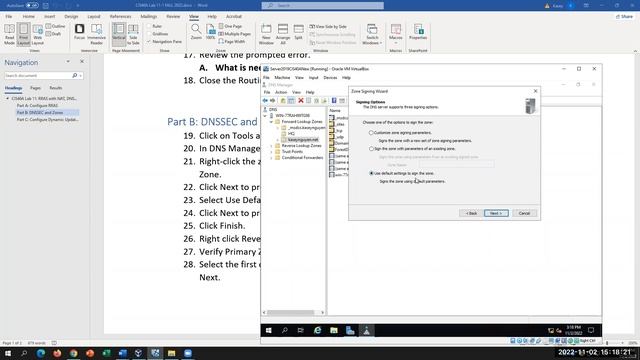This screenshot has height=360, width=640.
Task: Select Print Layout view
Action: [24, 34]
